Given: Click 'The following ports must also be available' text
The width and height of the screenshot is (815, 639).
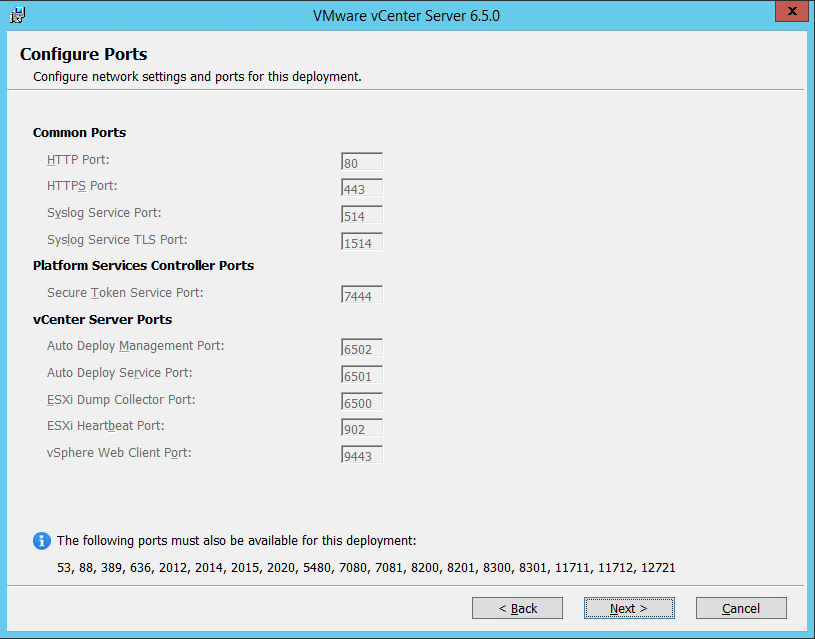Looking at the screenshot, I should click(236, 541).
